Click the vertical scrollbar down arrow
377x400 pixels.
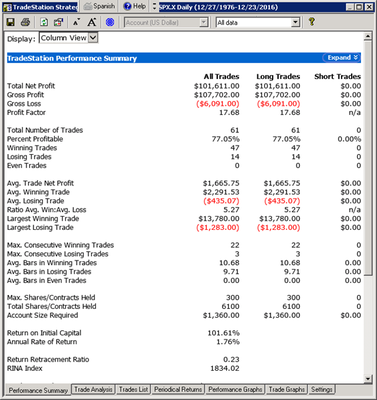[x=368, y=378]
